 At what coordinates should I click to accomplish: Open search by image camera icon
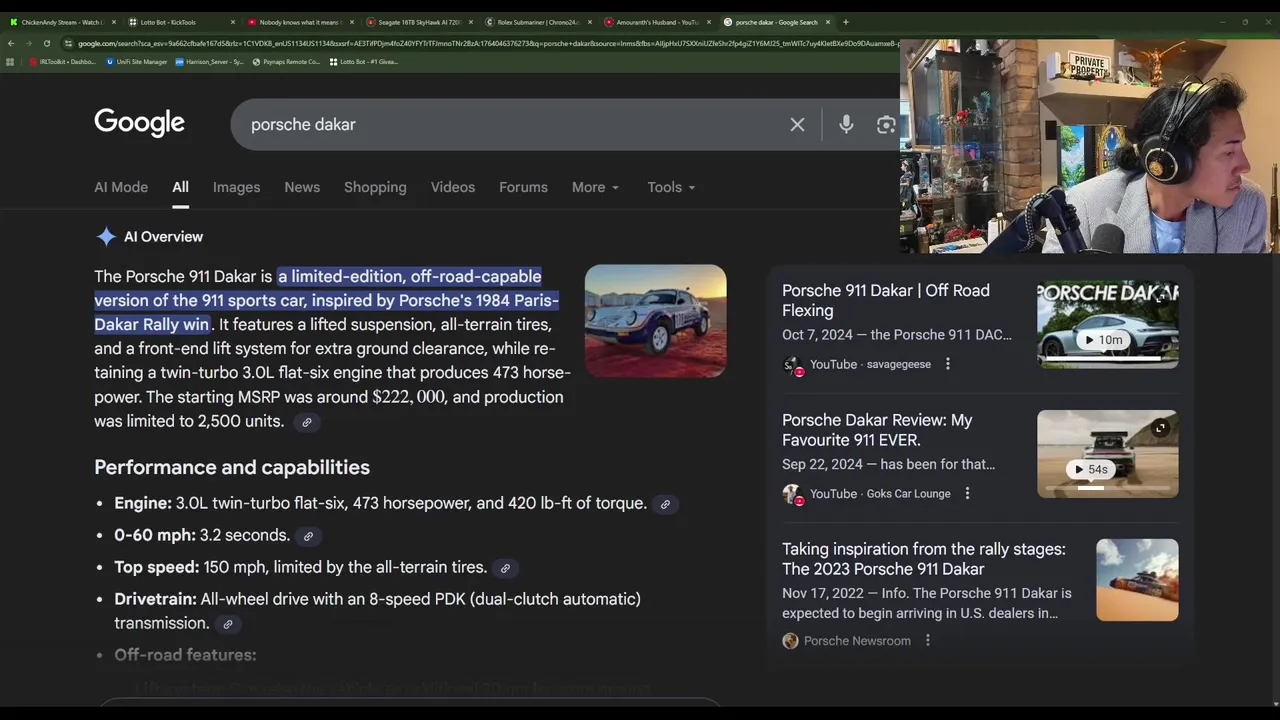pos(886,125)
